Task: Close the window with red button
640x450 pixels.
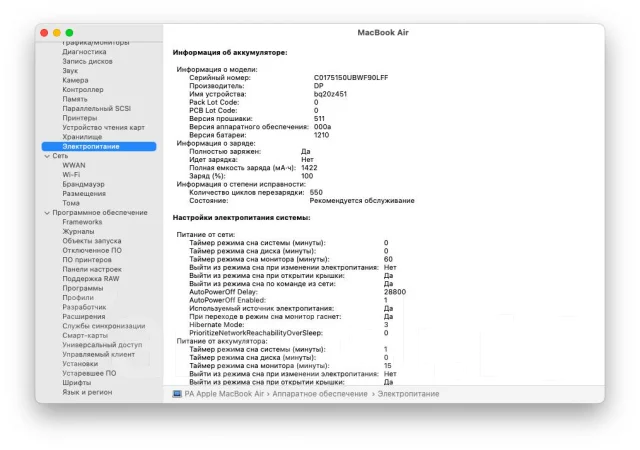Action: tap(44, 33)
